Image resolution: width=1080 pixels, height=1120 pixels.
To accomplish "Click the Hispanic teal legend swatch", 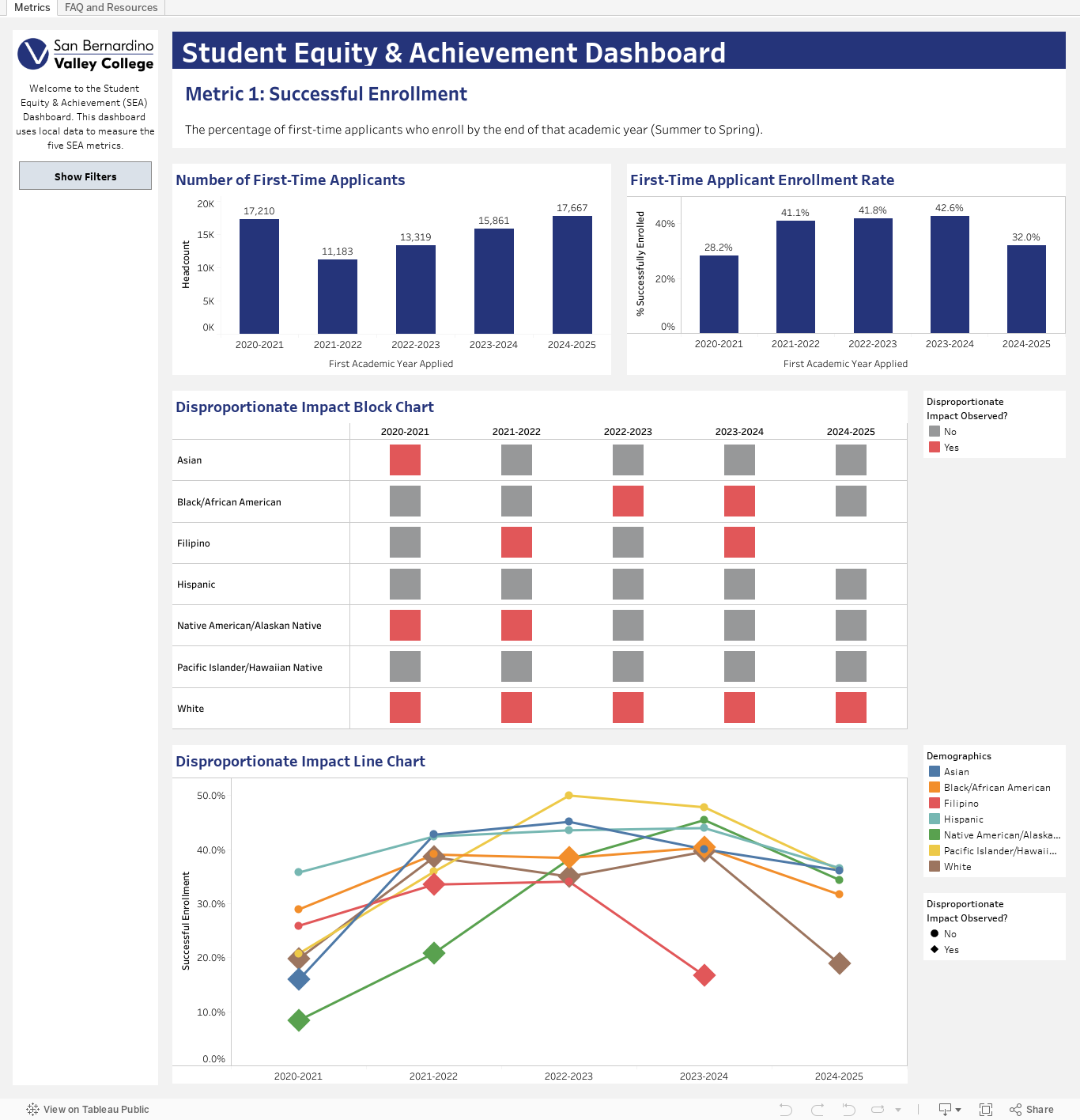I will [x=935, y=819].
